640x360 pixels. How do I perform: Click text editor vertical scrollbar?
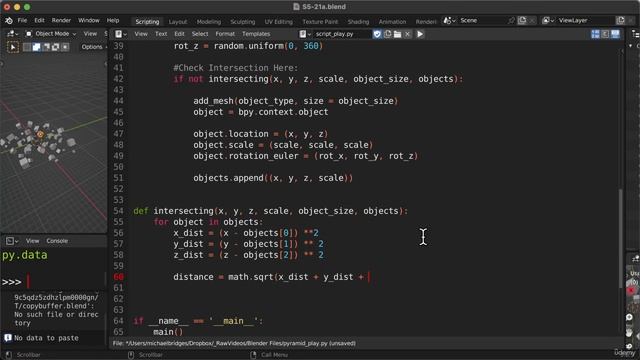(621, 238)
